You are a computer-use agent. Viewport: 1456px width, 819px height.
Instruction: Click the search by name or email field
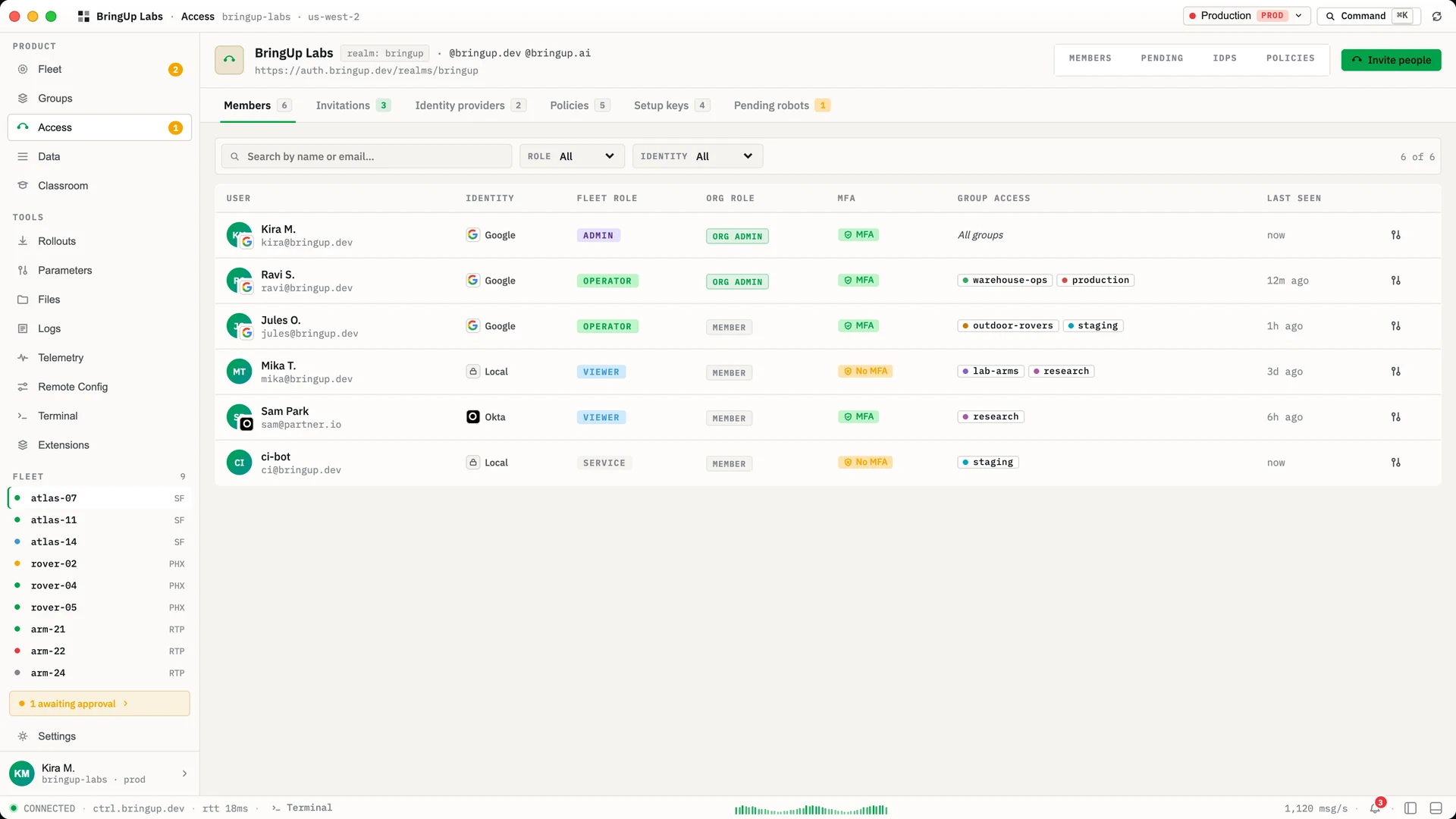[366, 156]
